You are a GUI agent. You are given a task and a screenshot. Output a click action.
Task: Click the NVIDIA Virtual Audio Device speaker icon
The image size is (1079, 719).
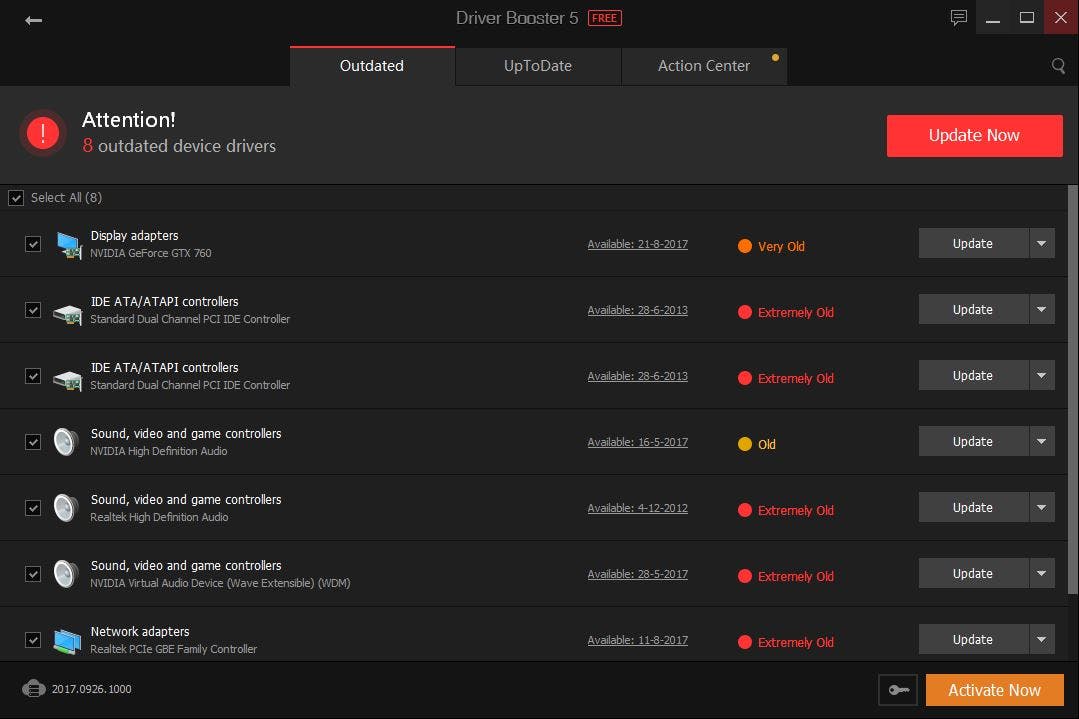click(66, 574)
